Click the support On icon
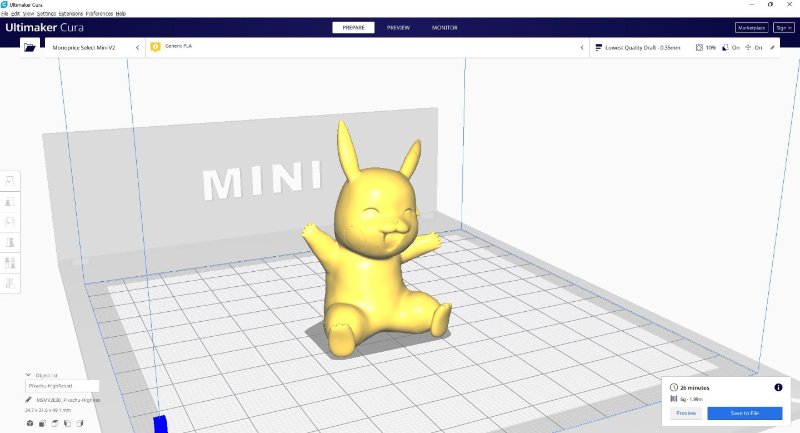This screenshot has width=800, height=433. (x=725, y=47)
